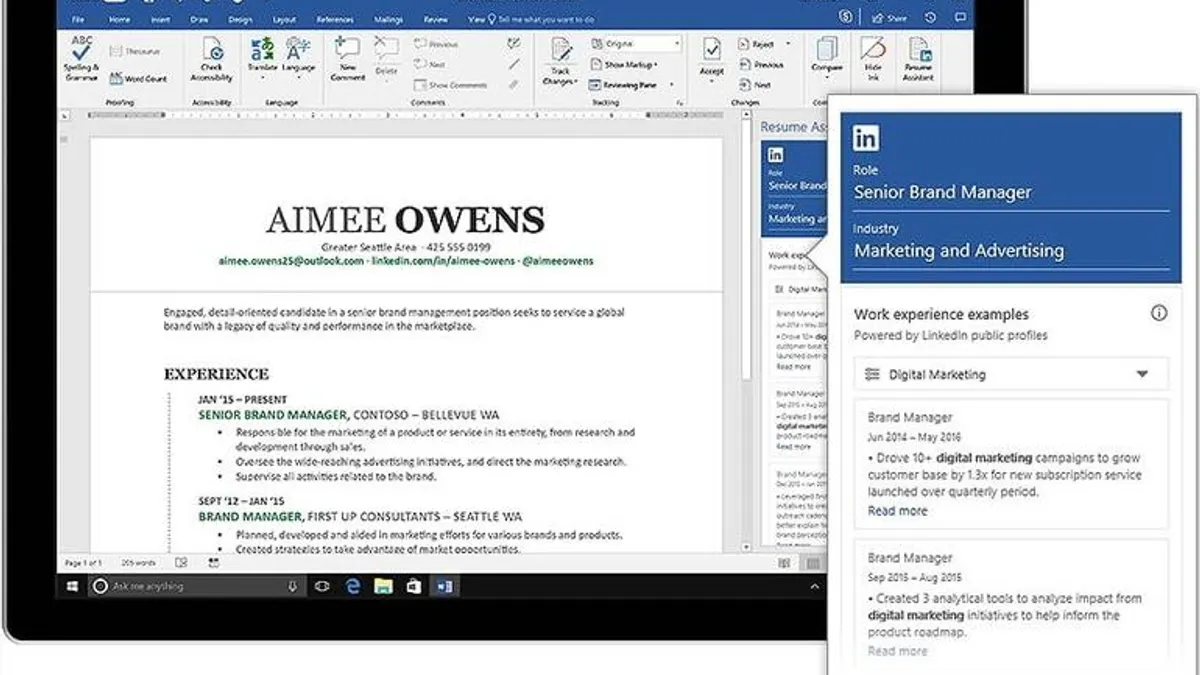Viewport: 1200px width, 675px height.
Task: Toggle the Reviewing Pane
Action: tap(624, 85)
